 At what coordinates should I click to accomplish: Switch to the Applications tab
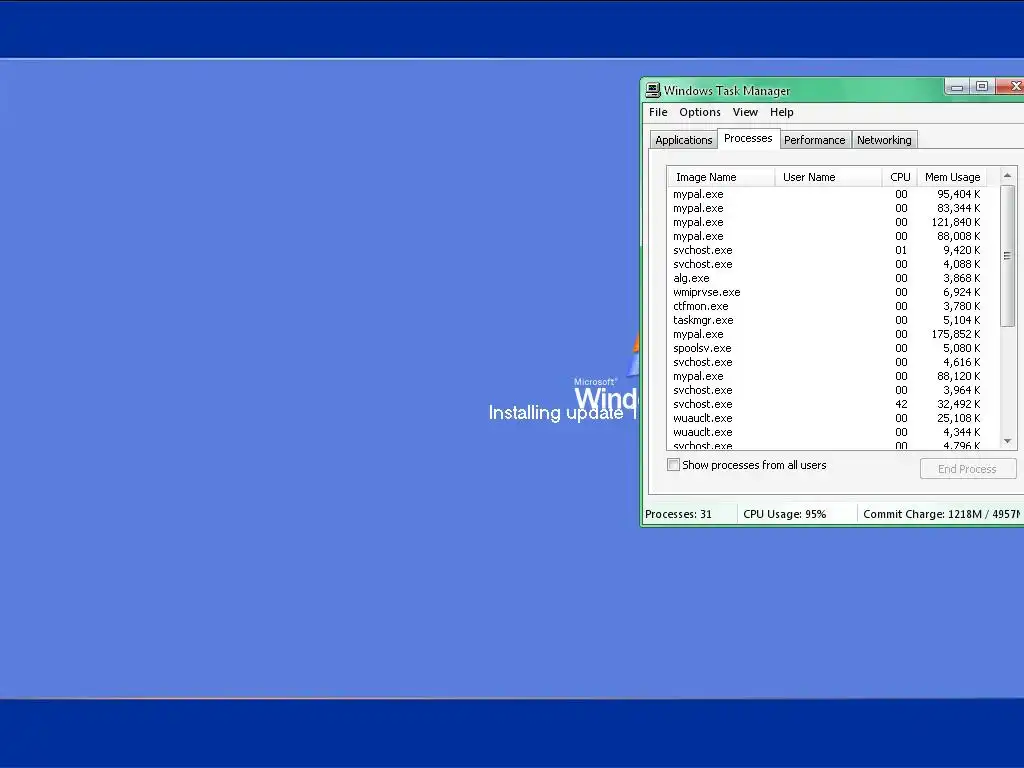point(683,140)
